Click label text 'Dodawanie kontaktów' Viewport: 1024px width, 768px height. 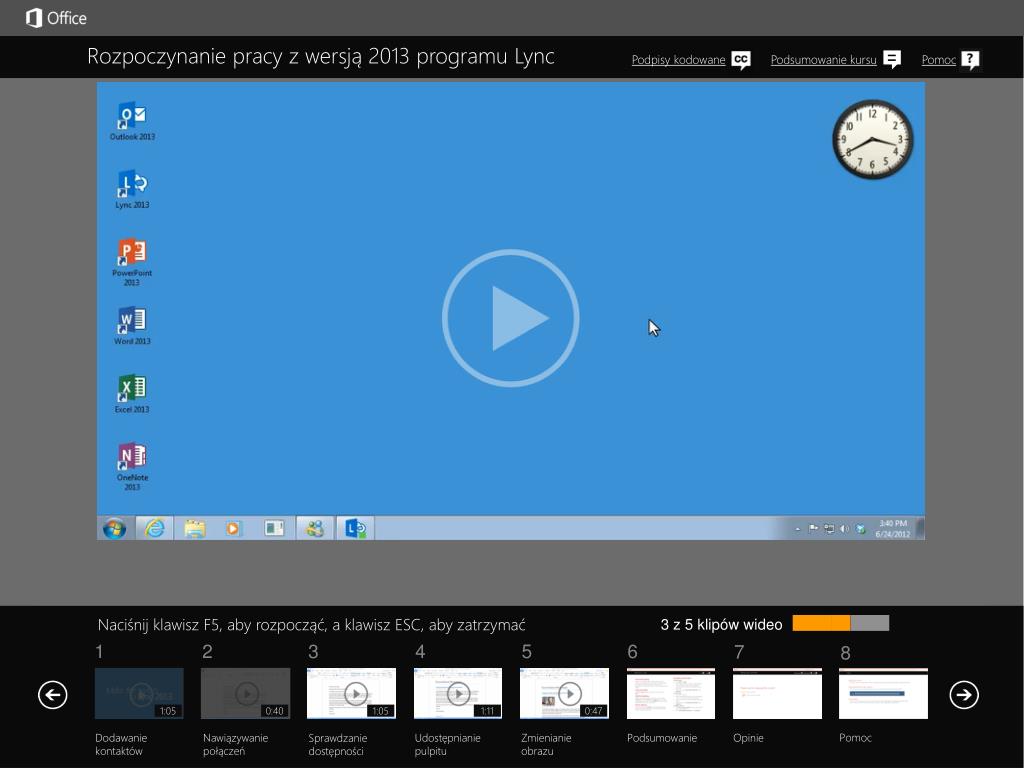click(x=121, y=744)
